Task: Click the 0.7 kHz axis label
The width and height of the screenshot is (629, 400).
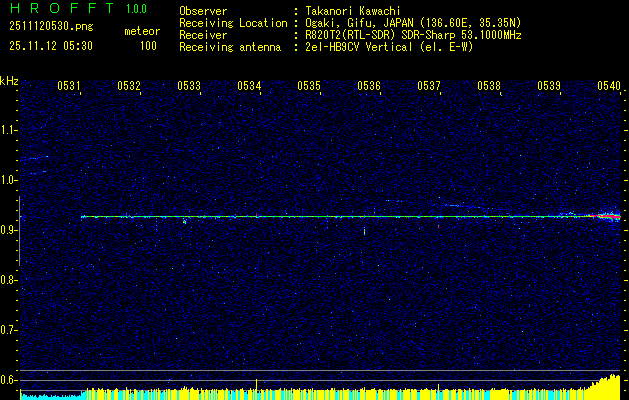Action: (8, 330)
